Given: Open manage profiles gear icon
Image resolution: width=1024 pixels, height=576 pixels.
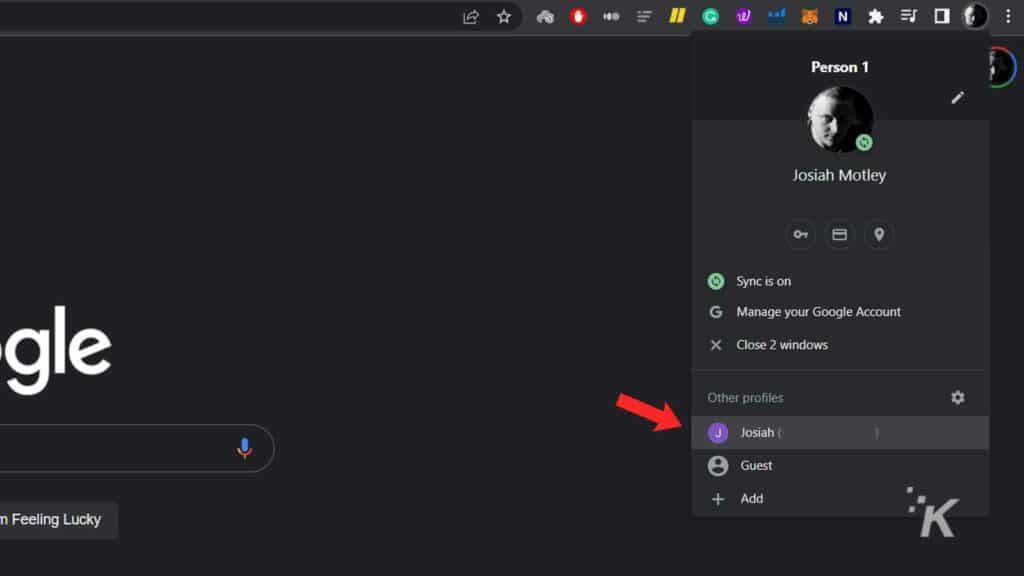Looking at the screenshot, I should (957, 397).
